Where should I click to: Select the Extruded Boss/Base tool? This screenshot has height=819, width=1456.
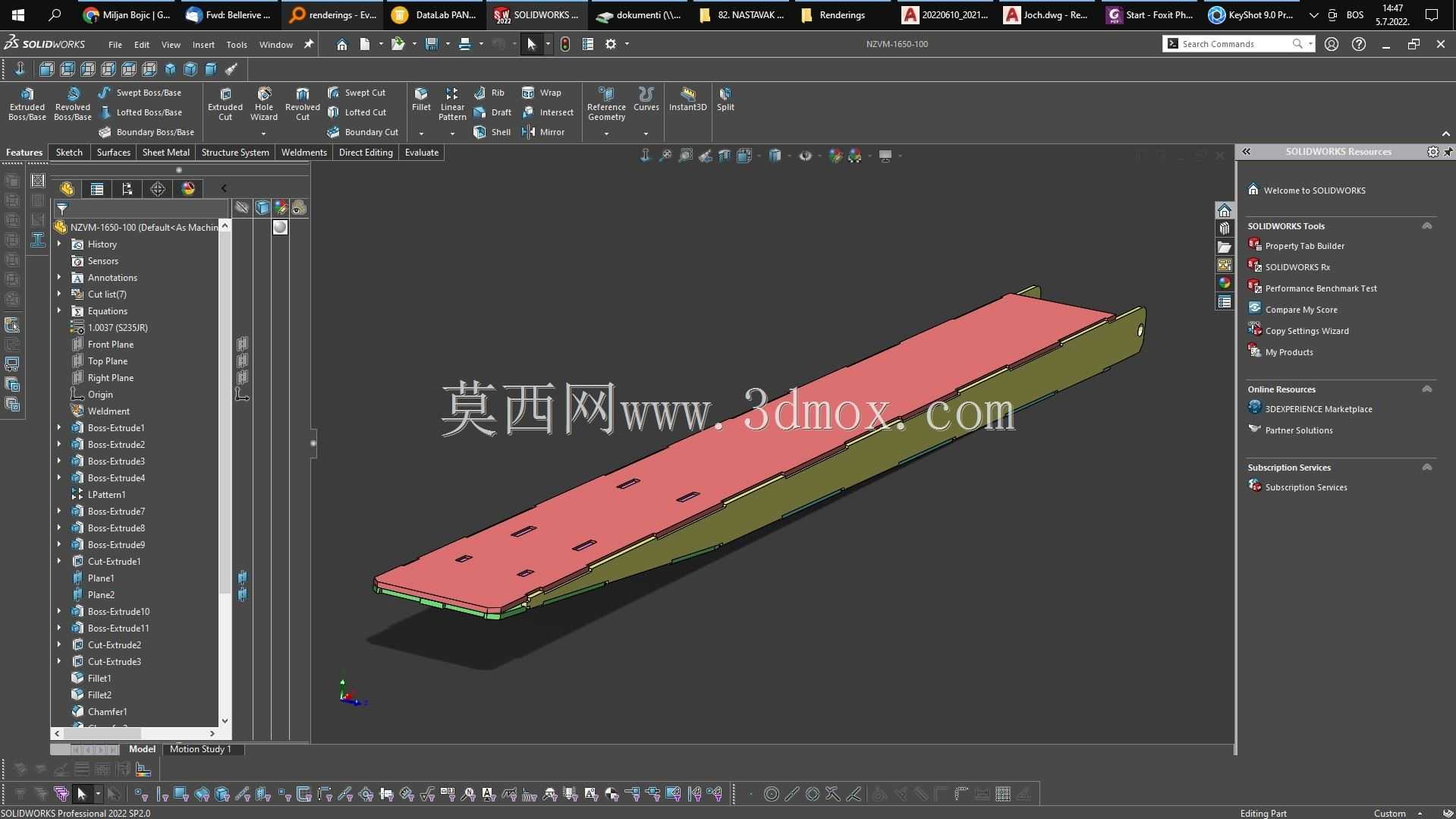27,104
